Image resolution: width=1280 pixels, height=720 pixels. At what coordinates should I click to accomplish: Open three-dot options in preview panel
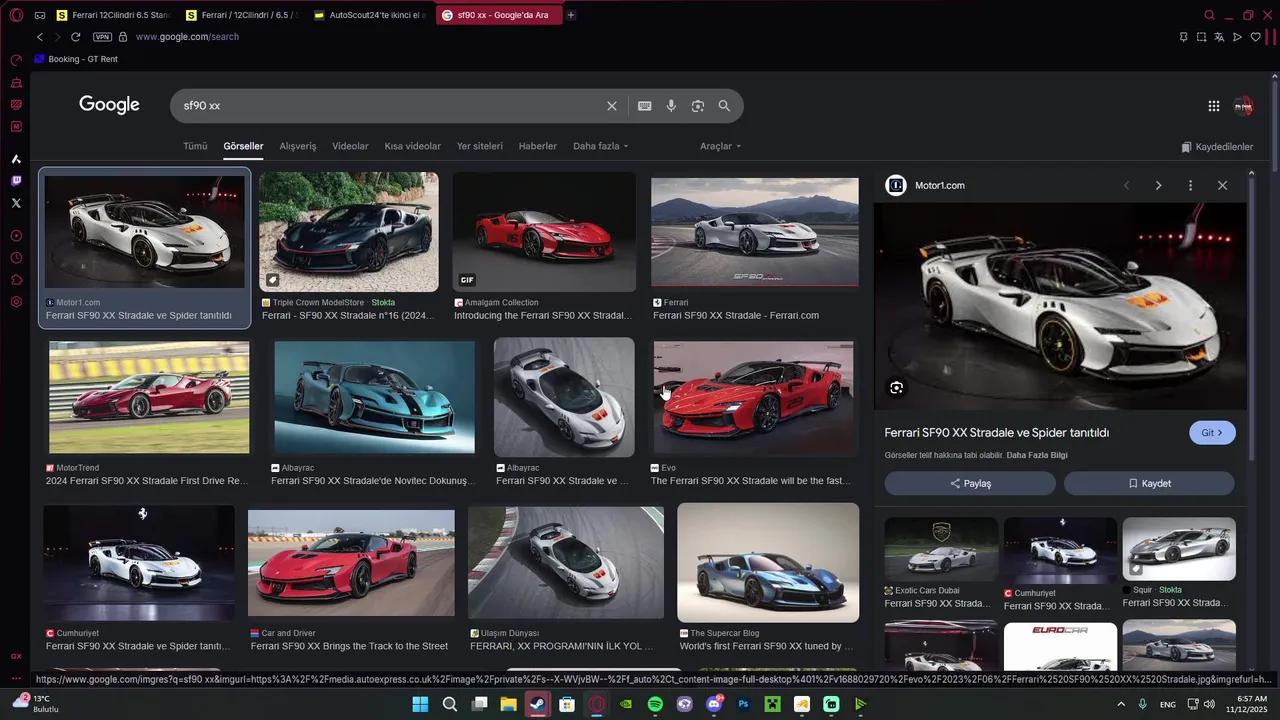click(x=1190, y=185)
